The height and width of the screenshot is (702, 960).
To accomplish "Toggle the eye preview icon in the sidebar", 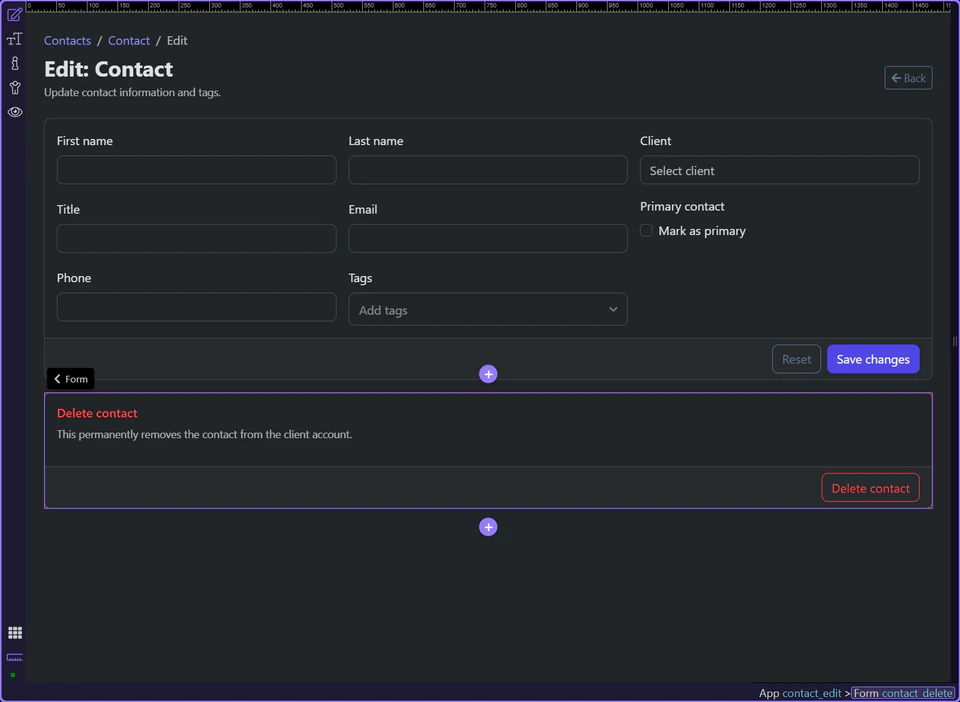I will pyautogui.click(x=14, y=112).
